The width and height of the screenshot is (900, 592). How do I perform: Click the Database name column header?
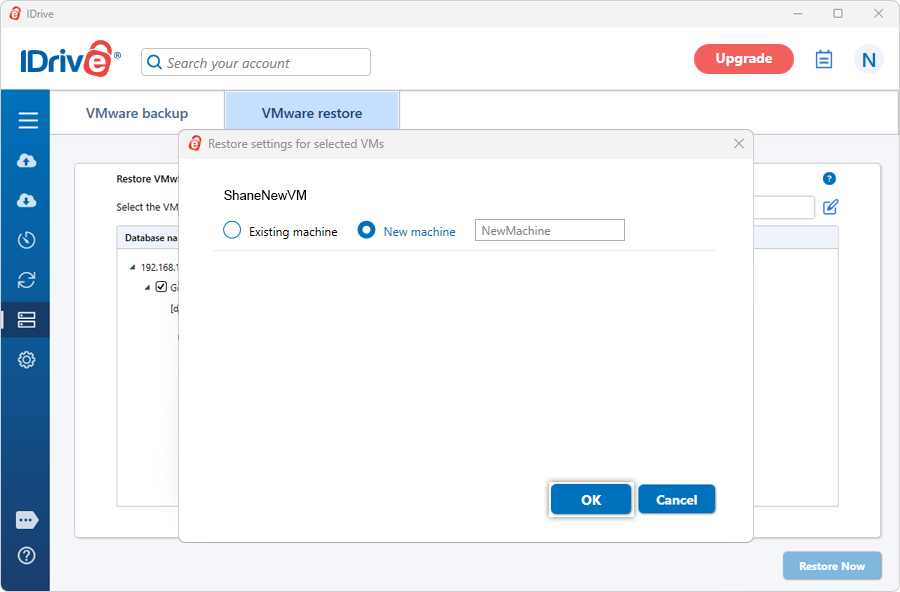click(151, 238)
